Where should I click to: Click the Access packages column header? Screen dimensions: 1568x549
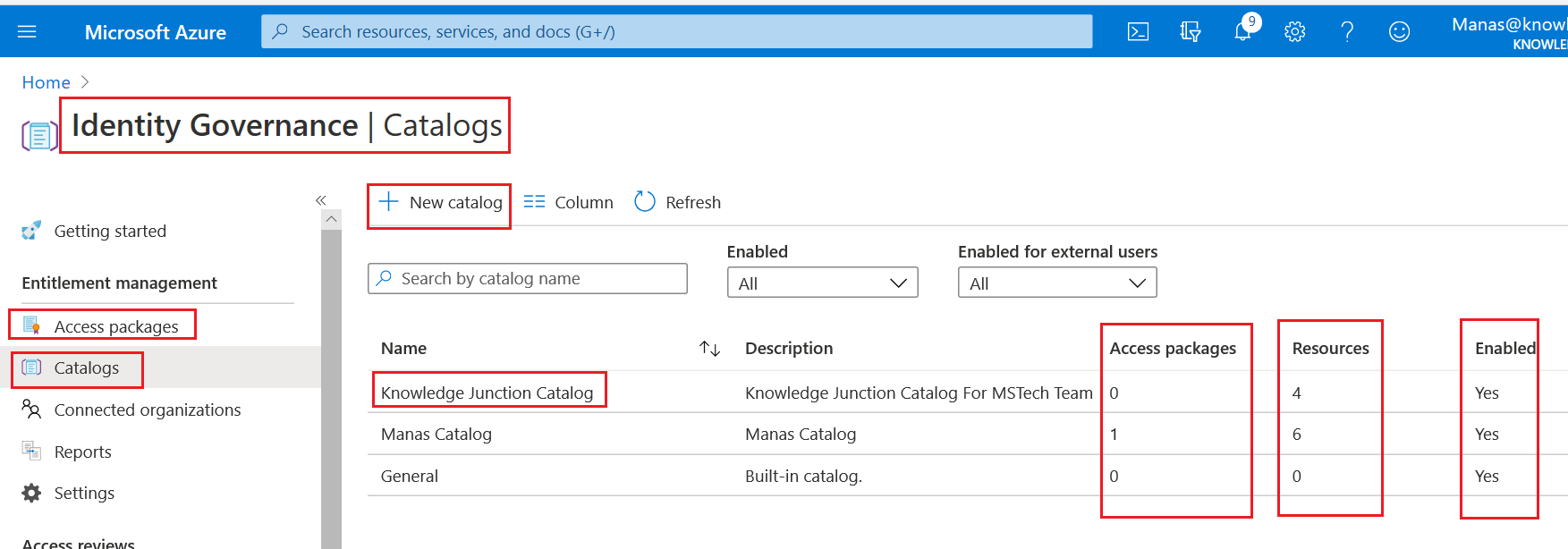coord(1173,348)
